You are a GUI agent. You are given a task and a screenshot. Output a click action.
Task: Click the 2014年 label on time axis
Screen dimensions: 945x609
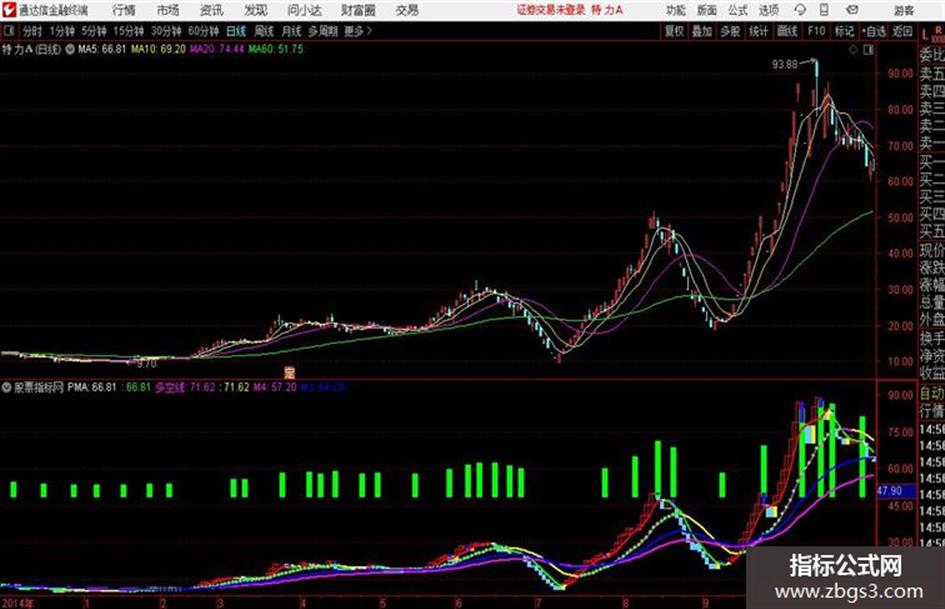tap(17, 603)
